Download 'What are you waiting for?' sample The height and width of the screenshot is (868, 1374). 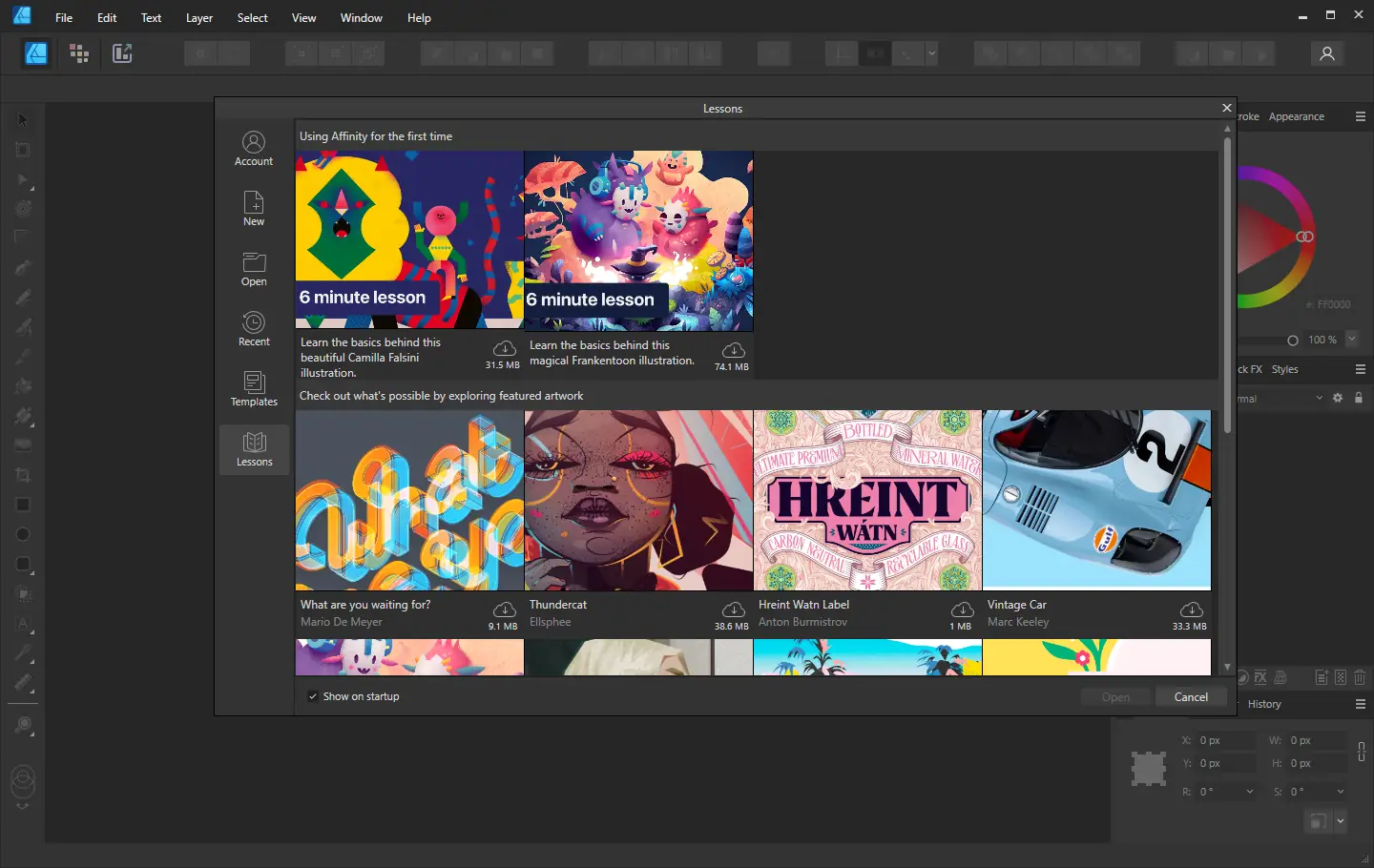coord(504,610)
